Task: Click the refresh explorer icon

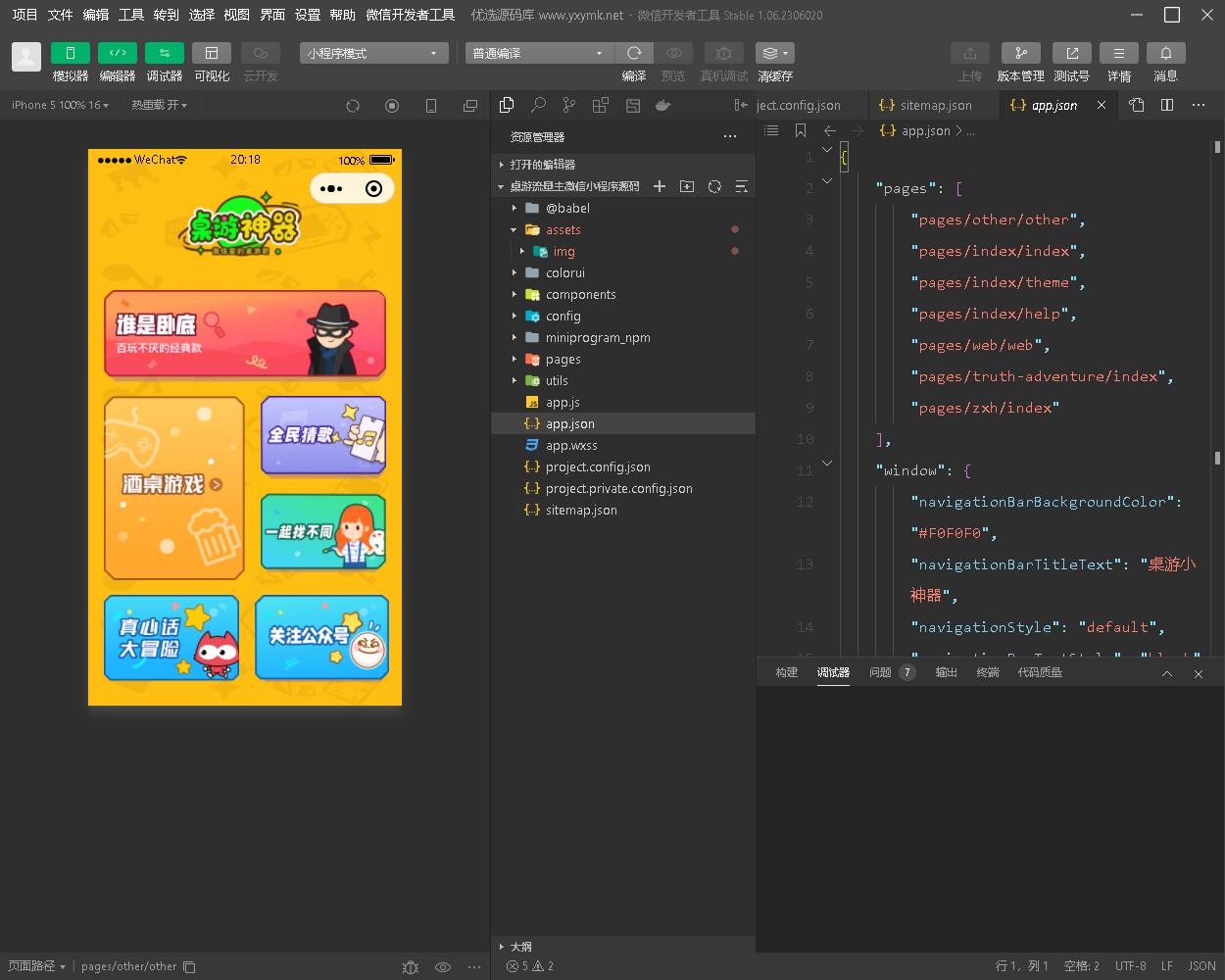Action: pos(714,186)
